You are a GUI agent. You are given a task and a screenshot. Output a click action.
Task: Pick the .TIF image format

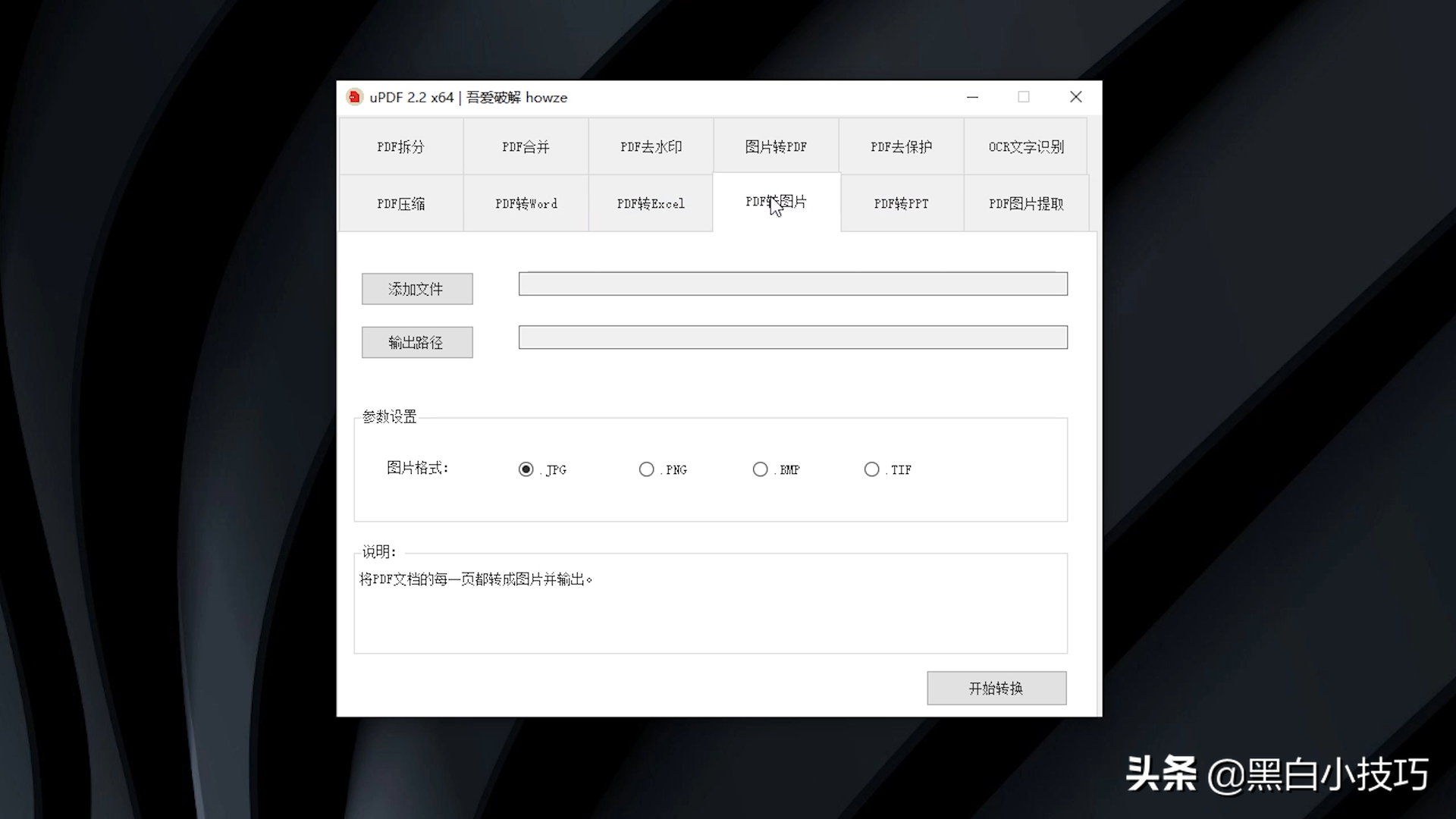click(872, 469)
